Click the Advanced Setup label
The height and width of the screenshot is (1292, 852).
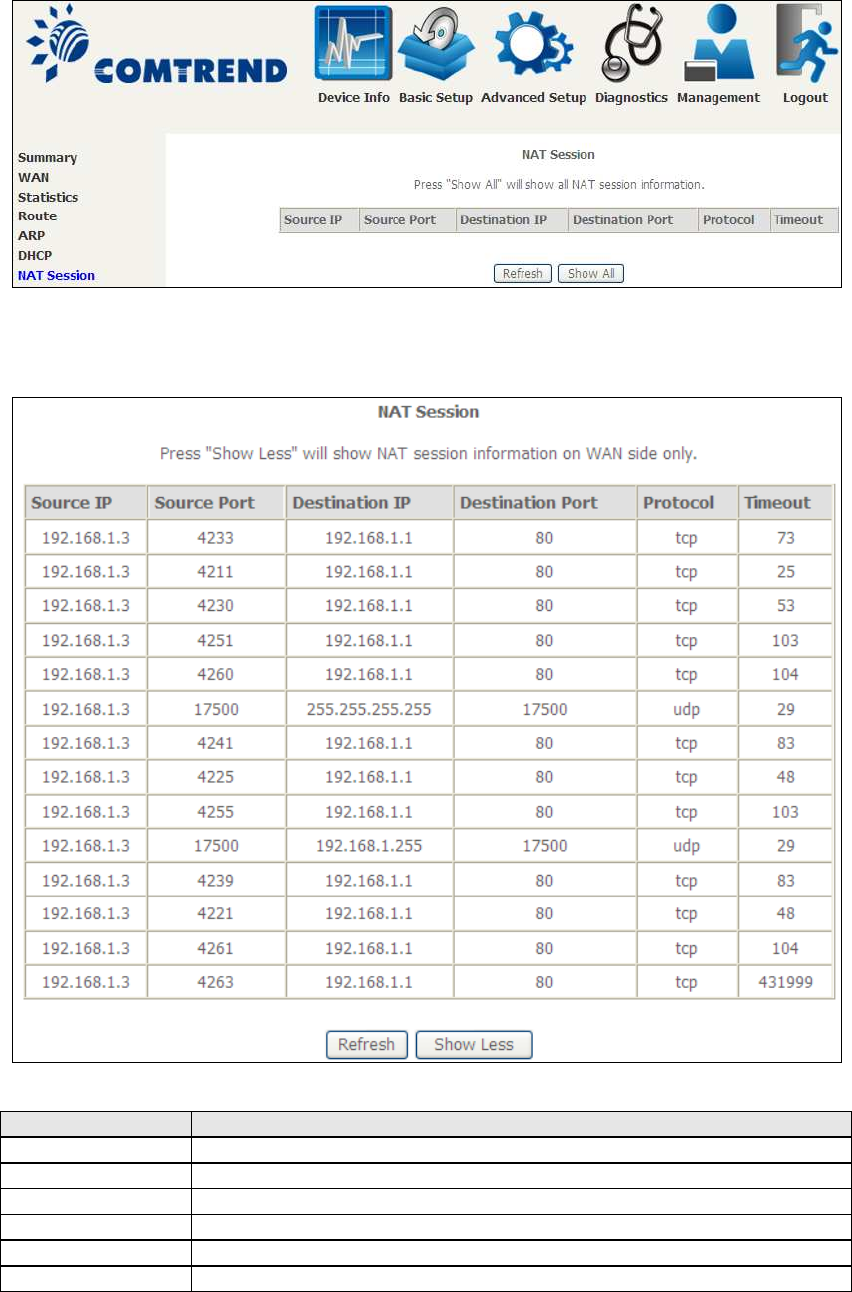[x=533, y=98]
